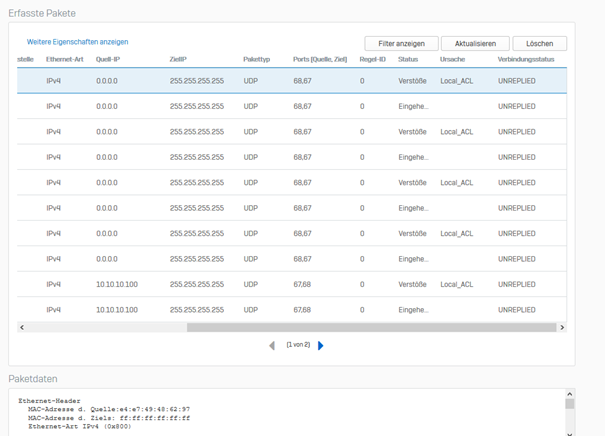This screenshot has height=436, width=605.
Task: Click UNREPLIED in the second packet row
Action: 516,106
